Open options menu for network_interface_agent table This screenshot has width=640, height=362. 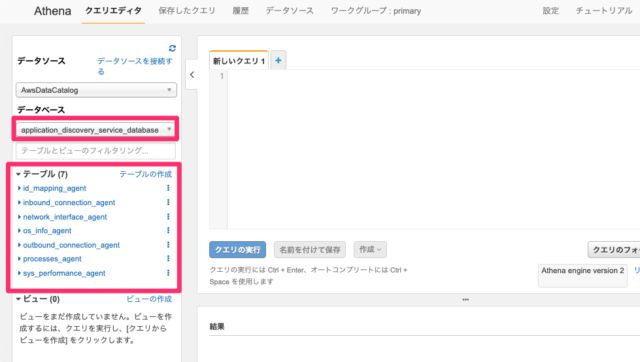pos(168,217)
